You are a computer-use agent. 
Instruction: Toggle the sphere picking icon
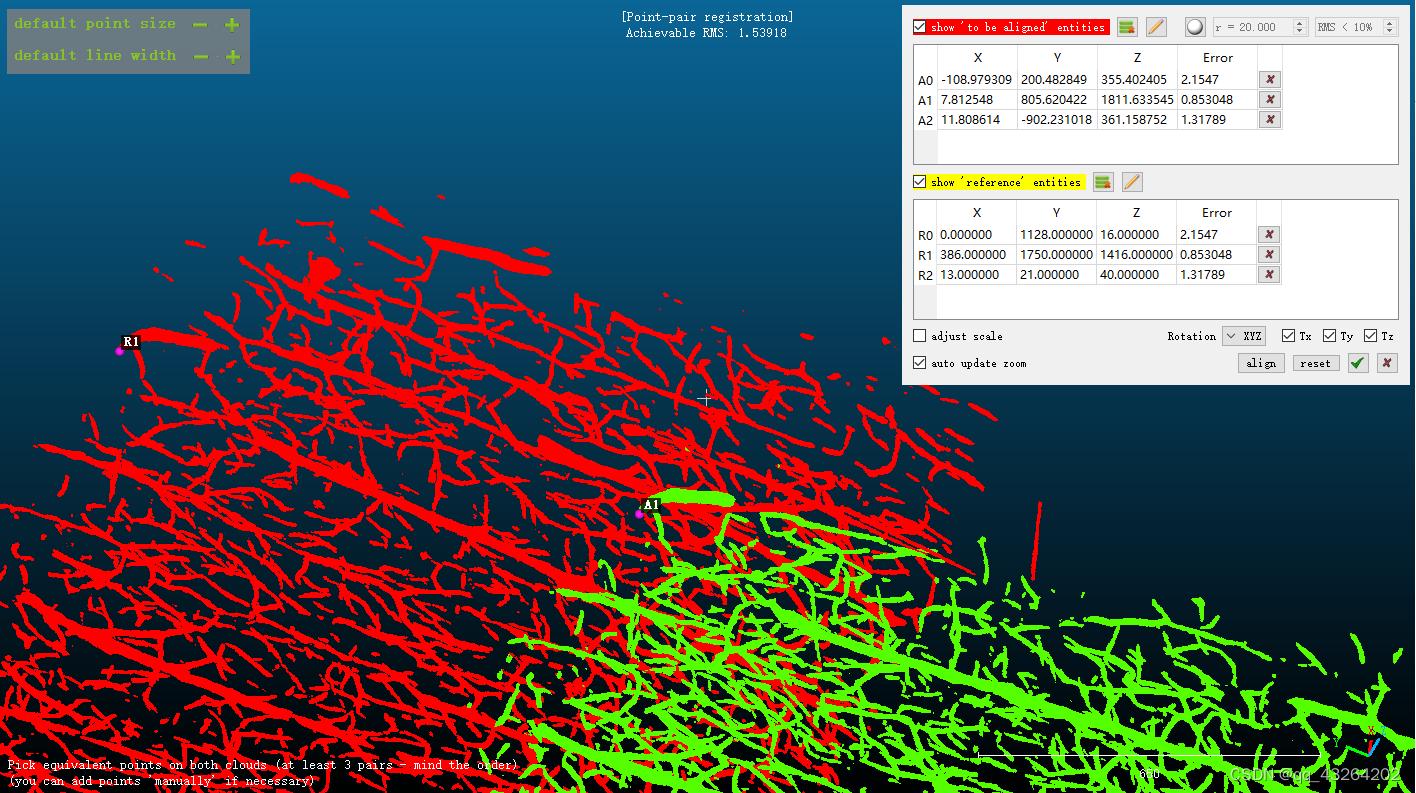pos(1195,27)
